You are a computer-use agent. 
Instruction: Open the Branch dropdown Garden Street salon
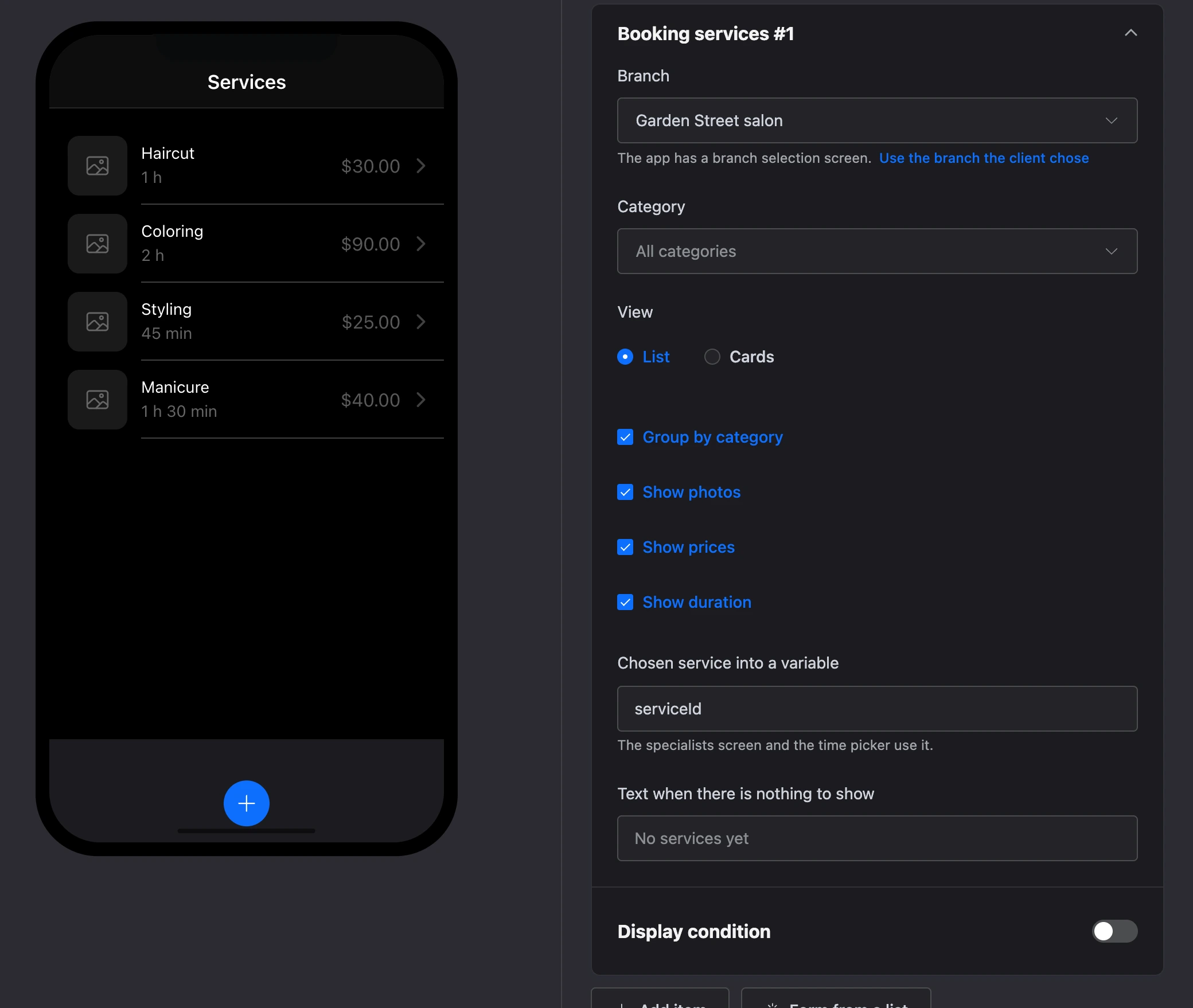tap(877, 120)
